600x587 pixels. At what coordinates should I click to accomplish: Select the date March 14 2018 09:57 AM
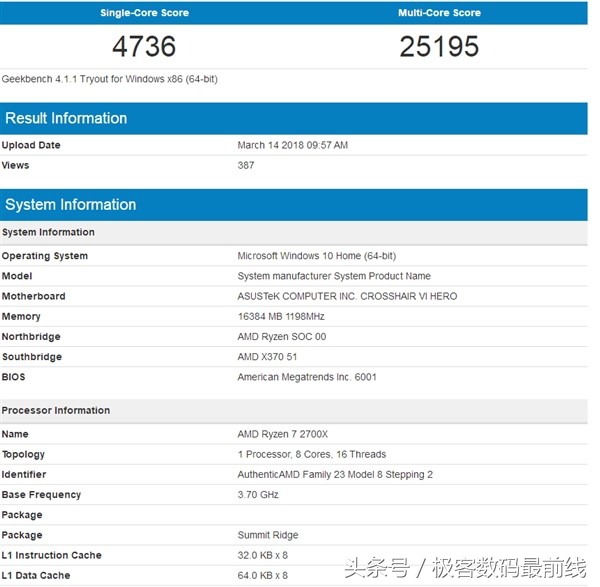point(293,145)
